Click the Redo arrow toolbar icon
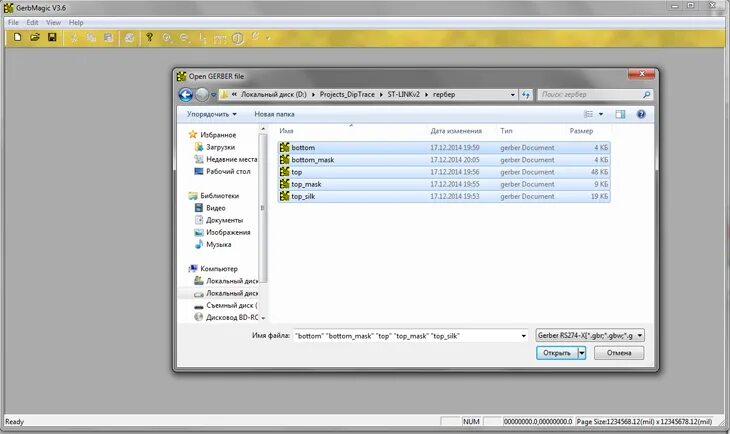This screenshot has width=730, height=434. click(255, 36)
